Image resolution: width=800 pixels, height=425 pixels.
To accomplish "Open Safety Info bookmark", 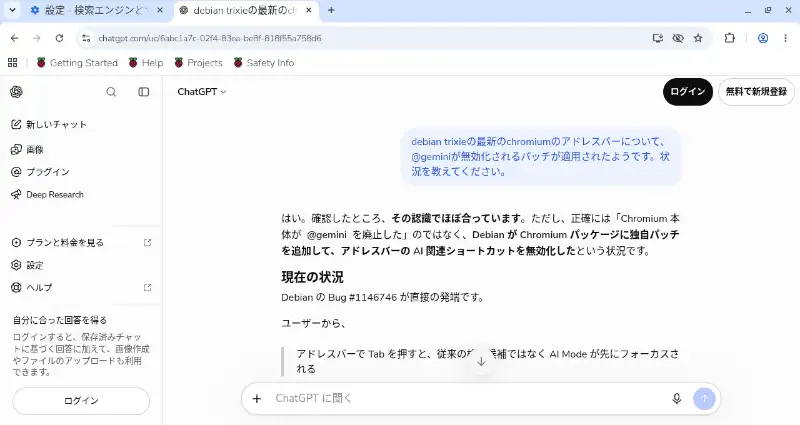I will pos(264,63).
